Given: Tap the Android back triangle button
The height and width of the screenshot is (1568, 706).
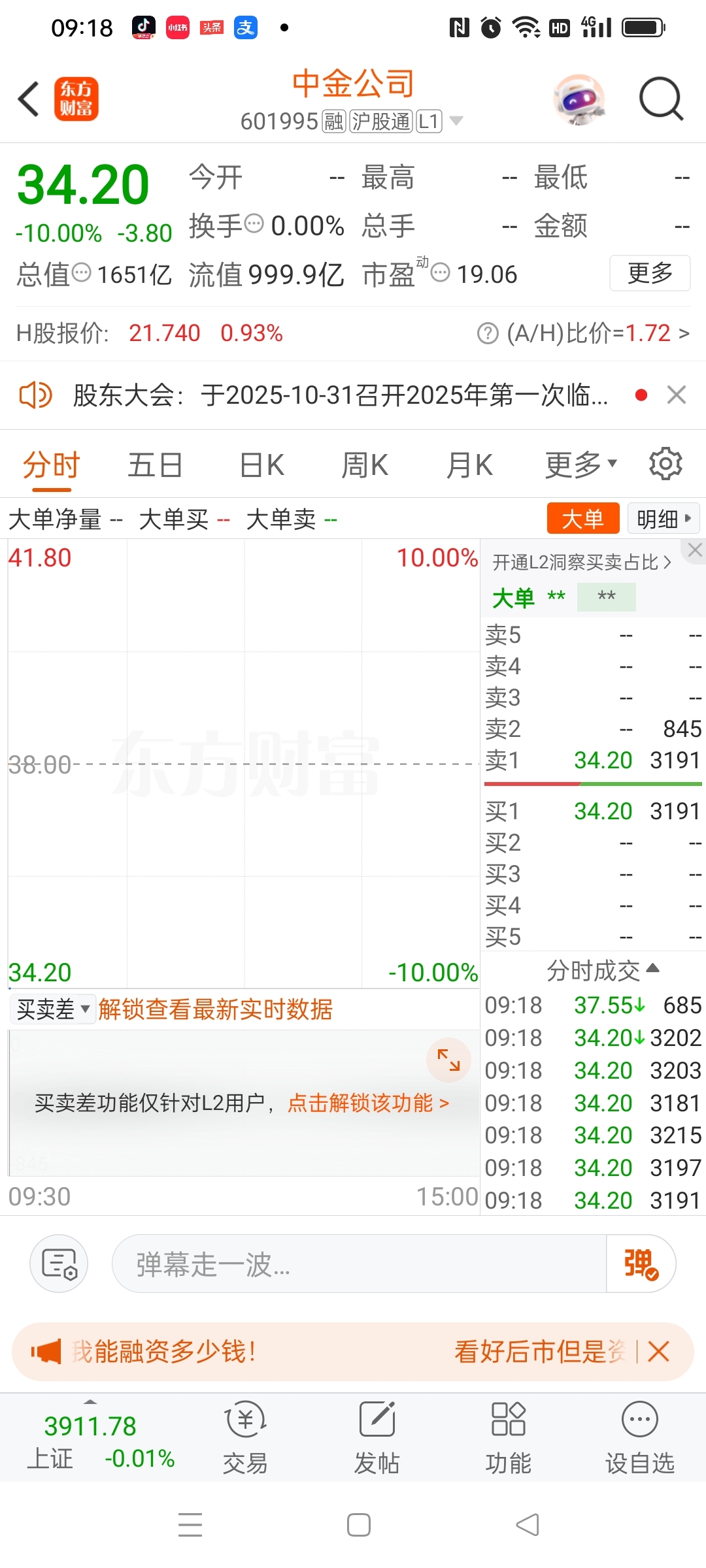Looking at the screenshot, I should coord(528,1525).
